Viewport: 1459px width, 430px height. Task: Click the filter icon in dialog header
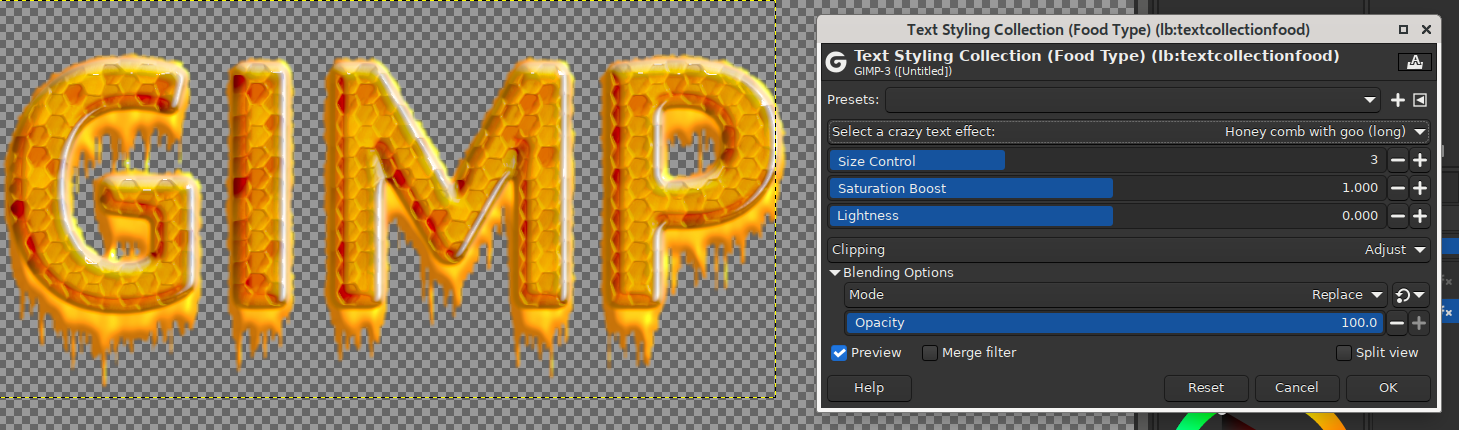[1414, 62]
